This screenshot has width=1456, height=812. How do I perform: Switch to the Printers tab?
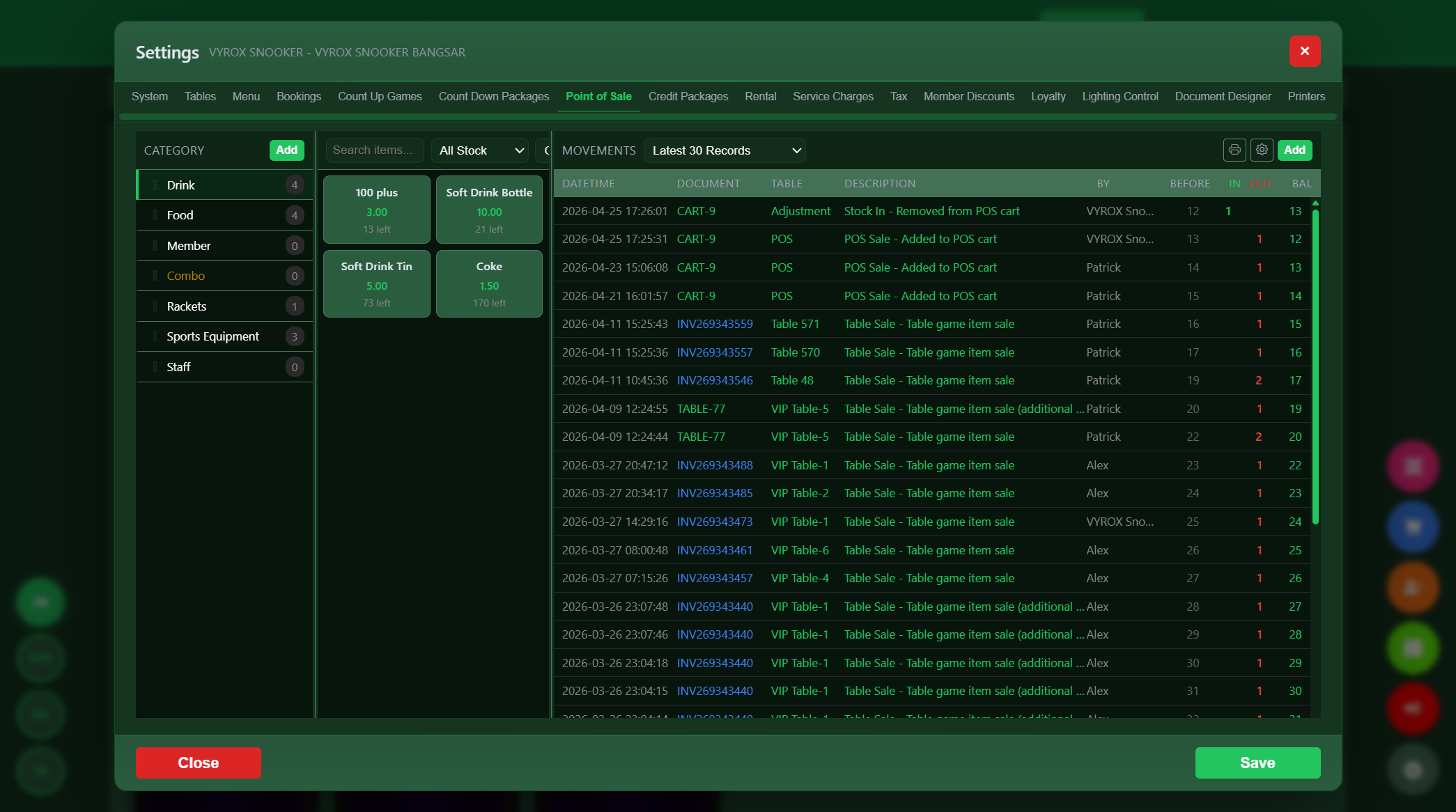coord(1306,96)
